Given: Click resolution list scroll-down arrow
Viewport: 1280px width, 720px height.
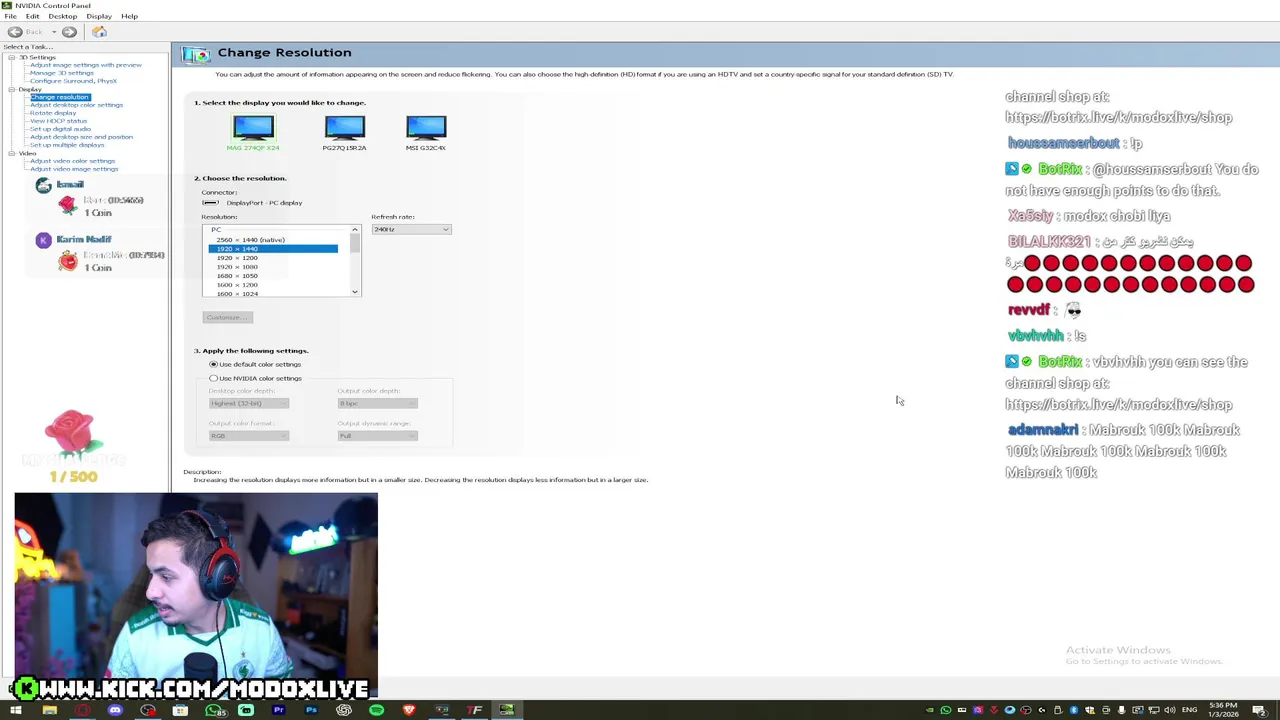Looking at the screenshot, I should [354, 292].
